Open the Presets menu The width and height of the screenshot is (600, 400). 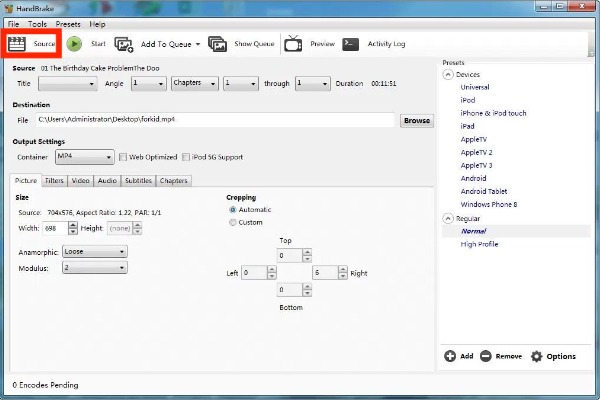tap(68, 24)
